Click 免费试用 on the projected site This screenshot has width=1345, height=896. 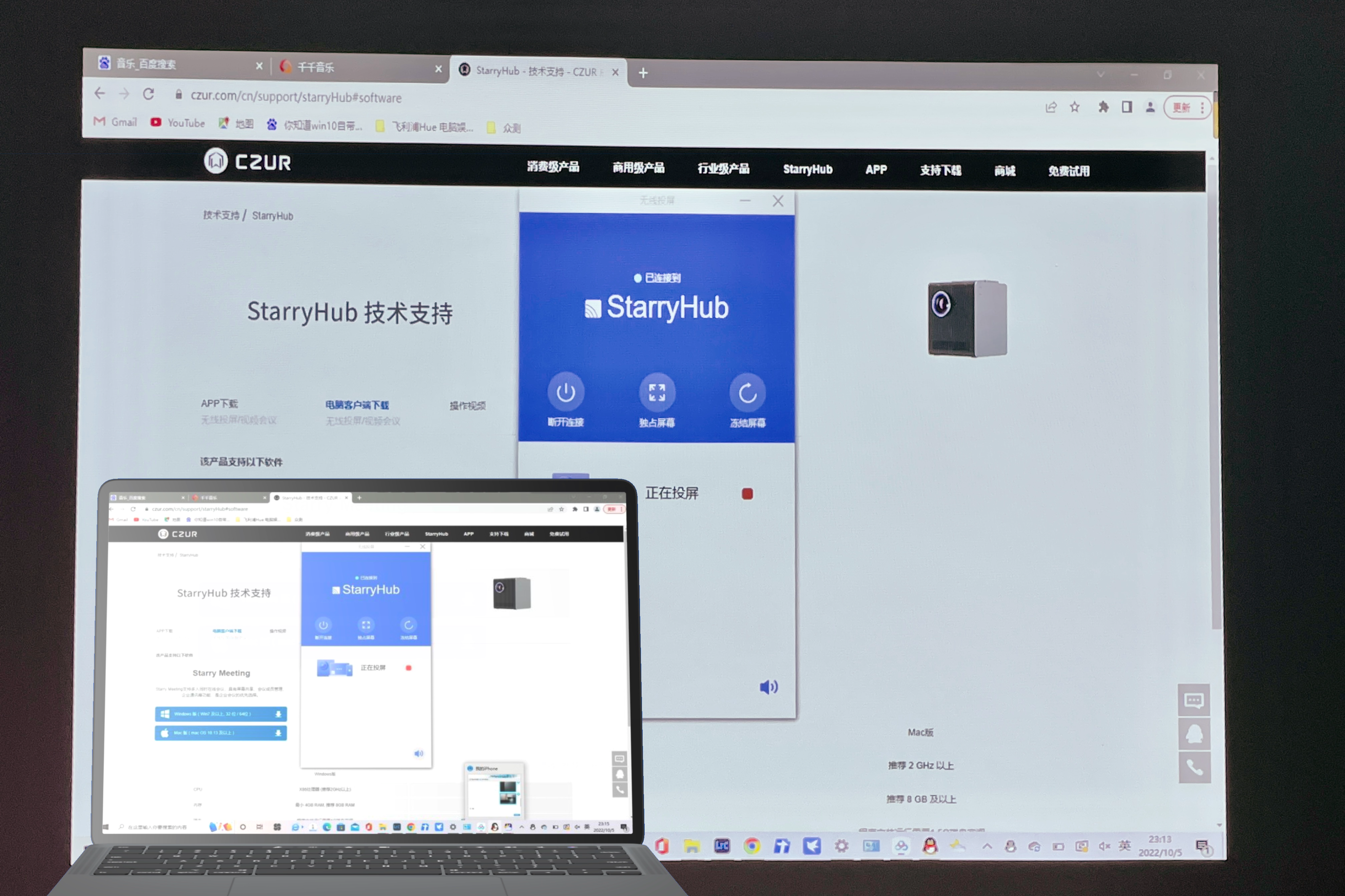pyautogui.click(x=1068, y=172)
